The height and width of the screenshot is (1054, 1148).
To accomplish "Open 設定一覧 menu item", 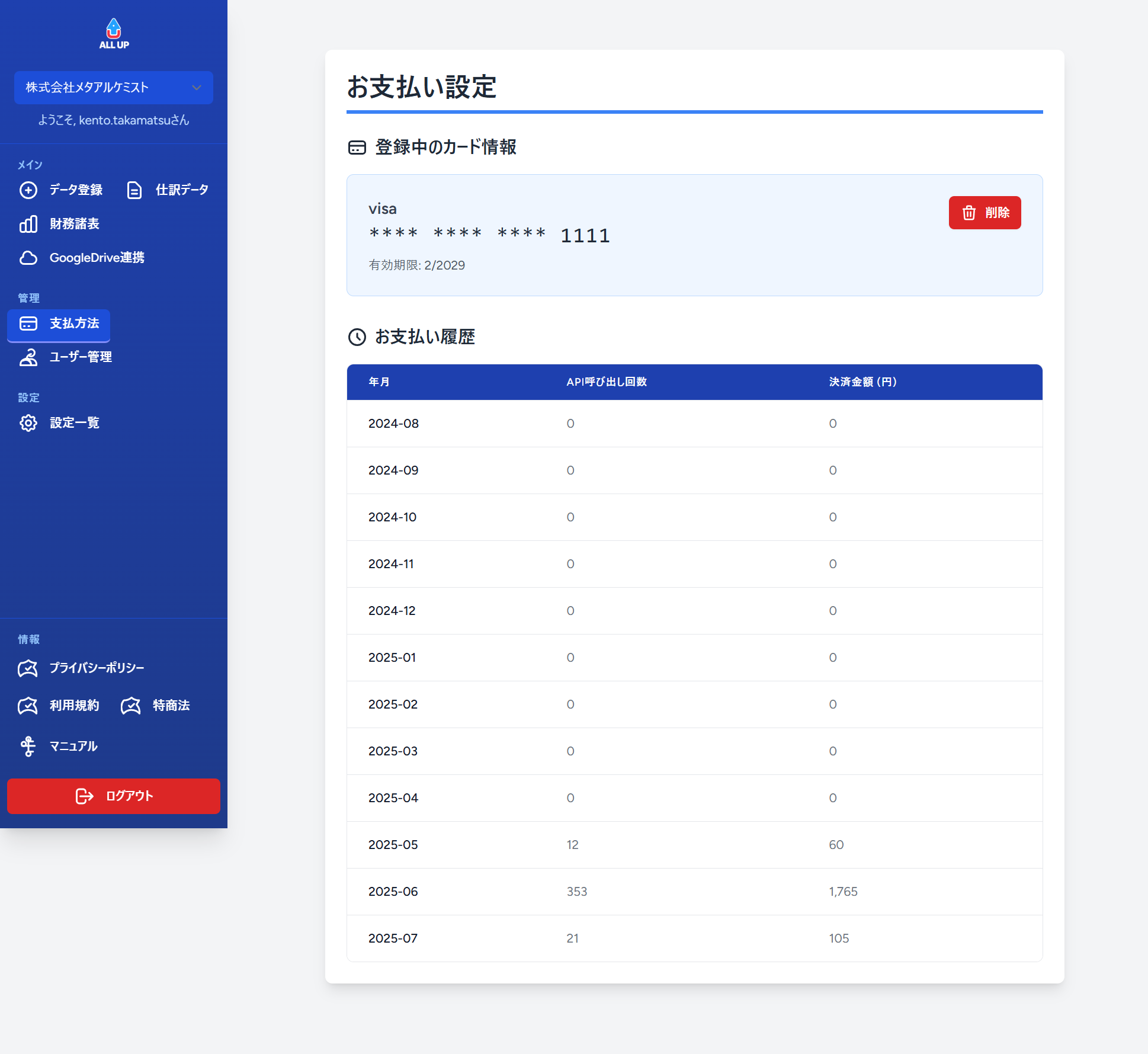I will pyautogui.click(x=59, y=423).
